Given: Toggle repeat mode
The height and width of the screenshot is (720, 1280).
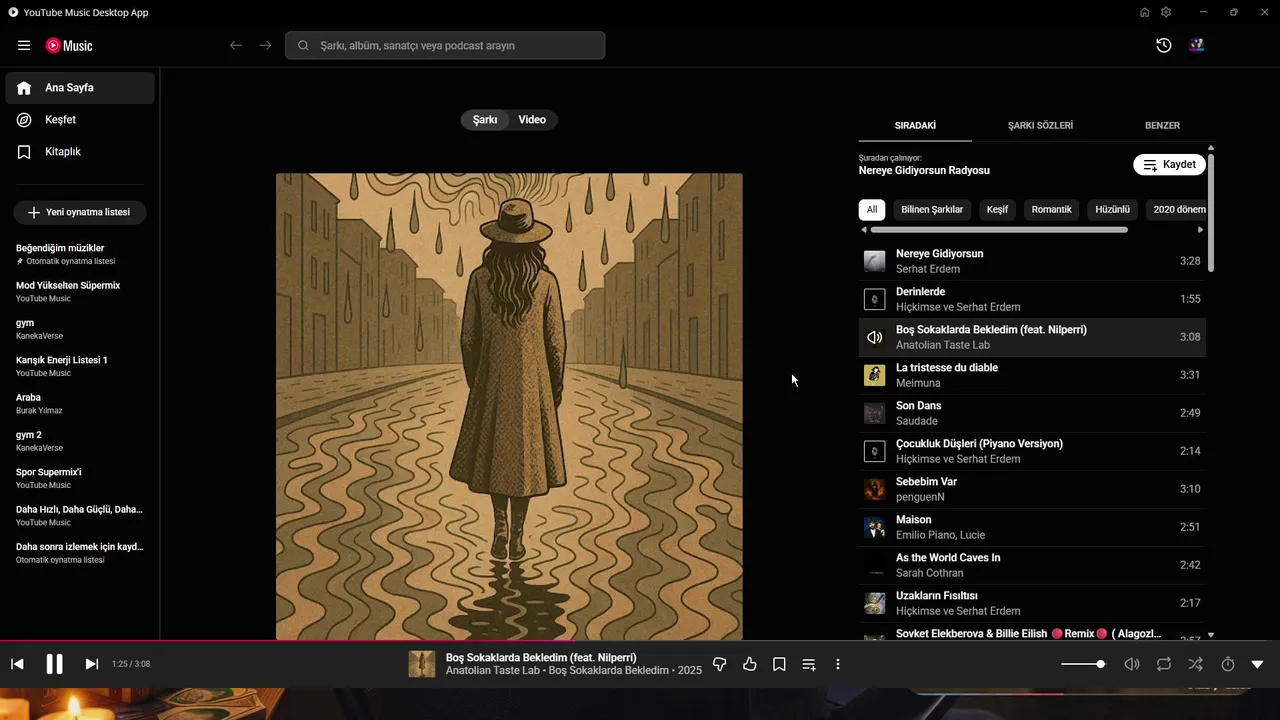Looking at the screenshot, I should coord(1164,664).
